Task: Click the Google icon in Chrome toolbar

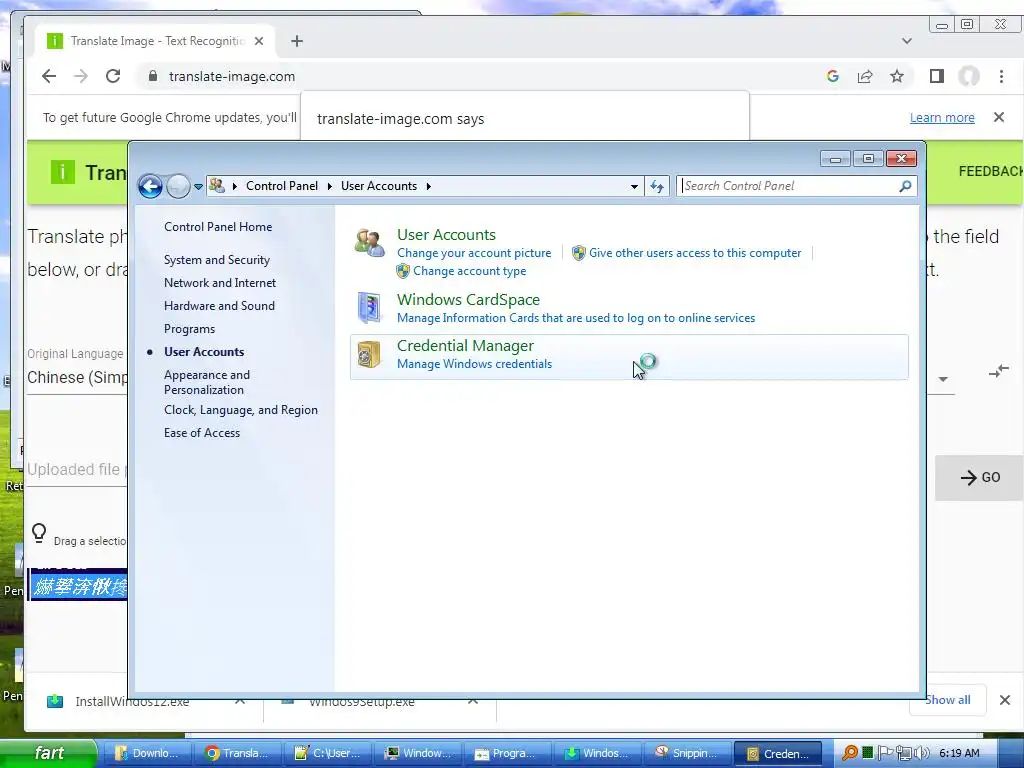Action: (833, 76)
